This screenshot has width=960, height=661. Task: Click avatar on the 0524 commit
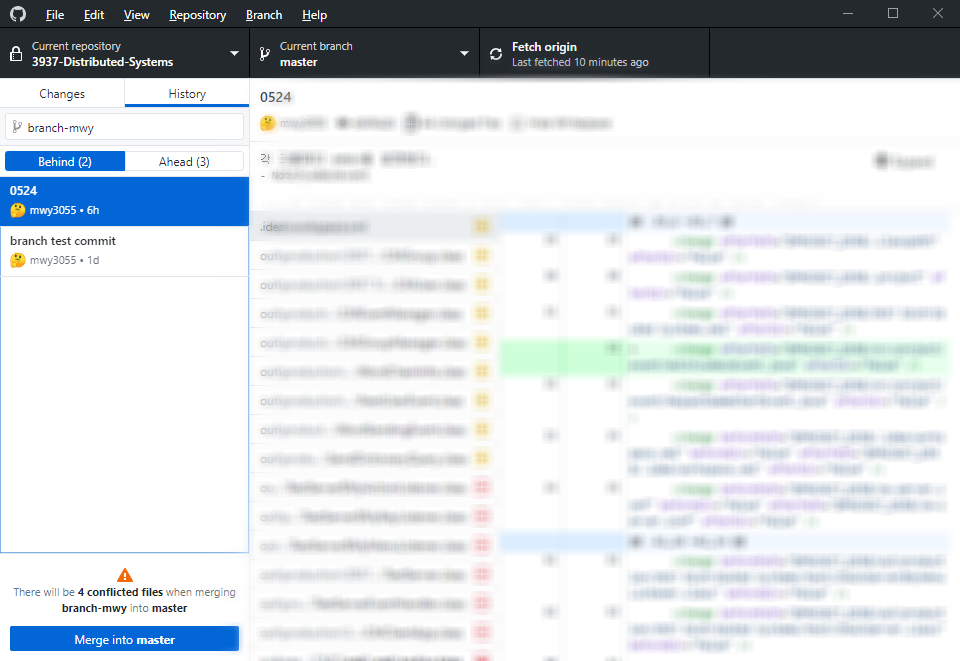coord(18,210)
